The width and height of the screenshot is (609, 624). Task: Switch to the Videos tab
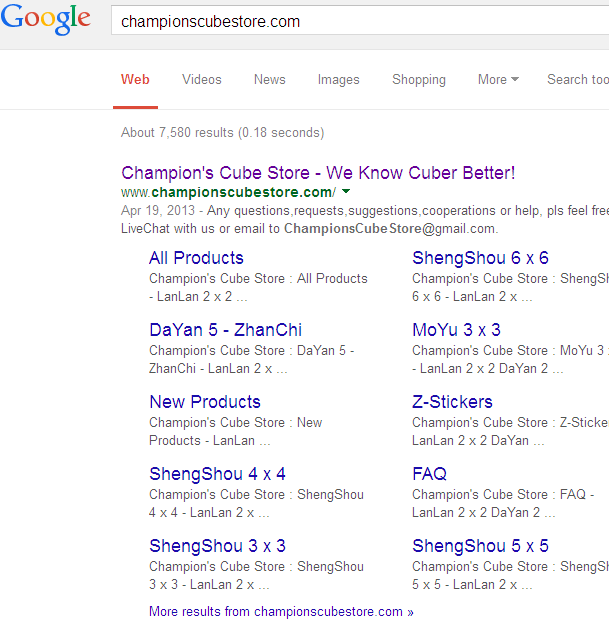pos(202,79)
